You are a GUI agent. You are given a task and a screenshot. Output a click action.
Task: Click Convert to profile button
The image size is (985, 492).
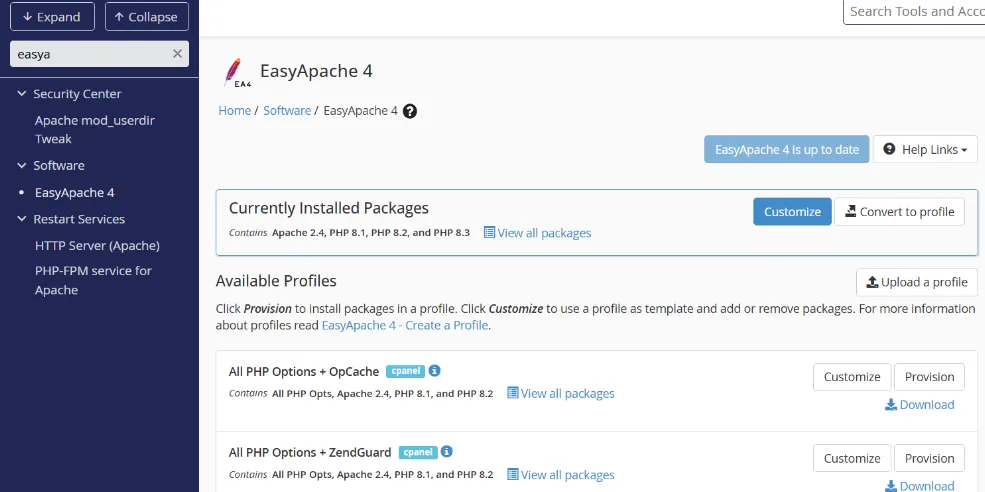(x=900, y=212)
